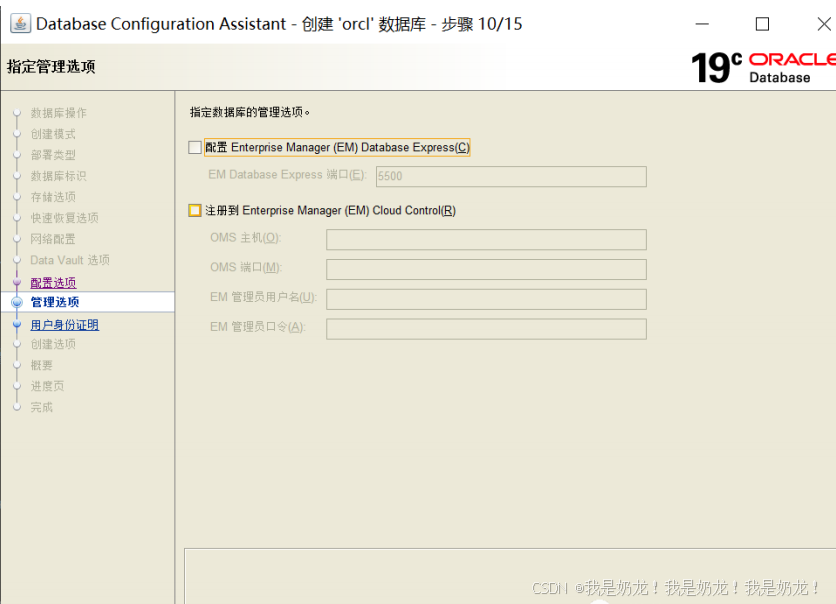
Task: Click the 配置 Enterprise Manager Database Express label
Action: (337, 148)
